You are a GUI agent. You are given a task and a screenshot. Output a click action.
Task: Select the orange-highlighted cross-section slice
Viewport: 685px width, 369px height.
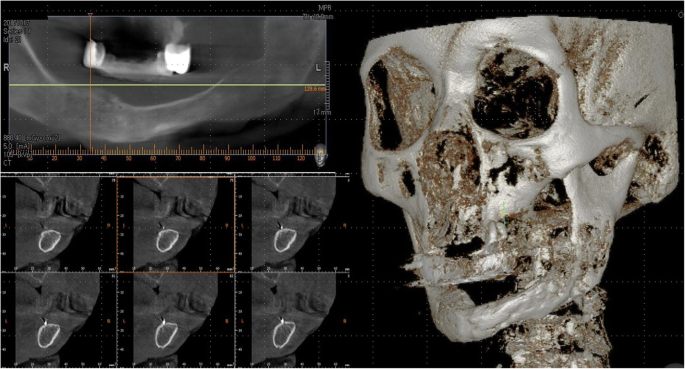[176, 224]
